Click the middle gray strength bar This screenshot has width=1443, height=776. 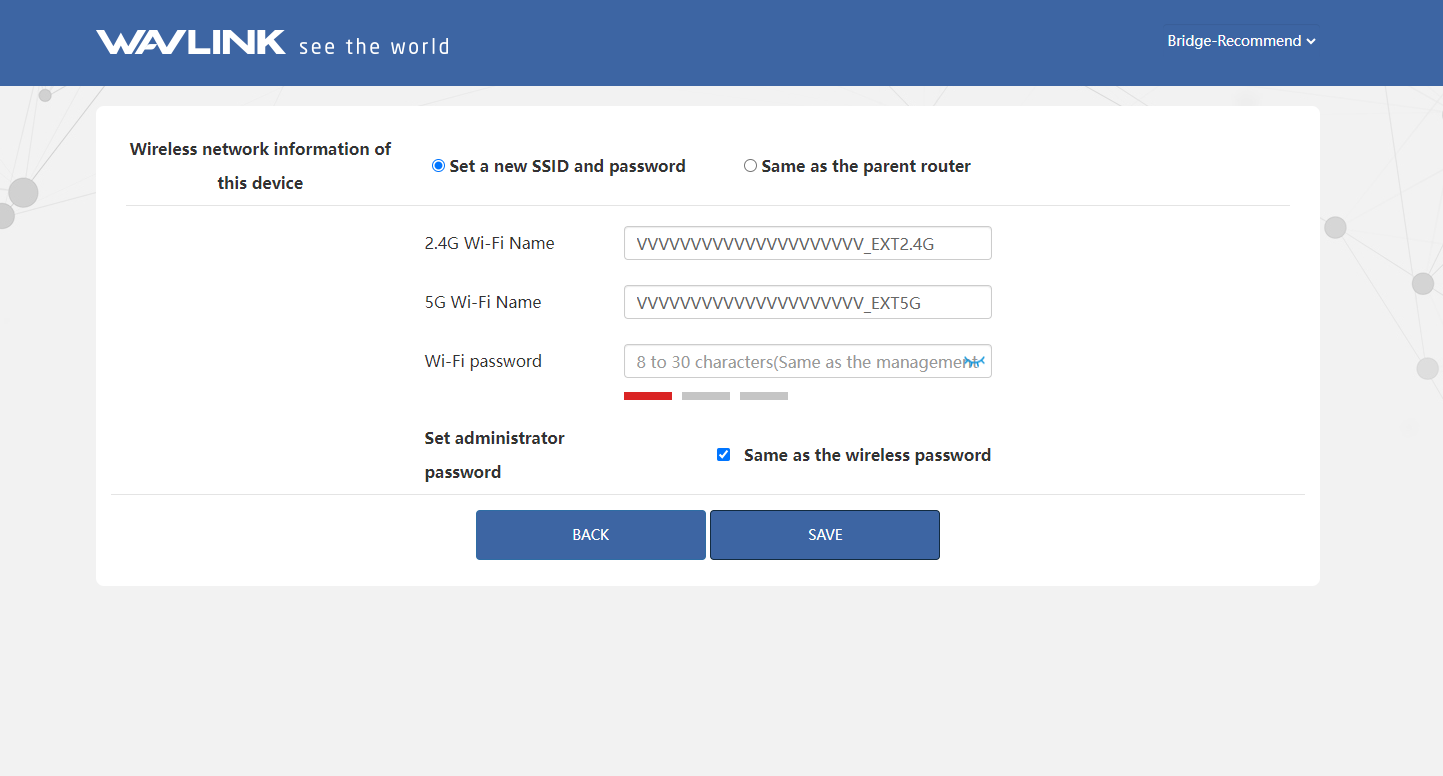(x=705, y=396)
